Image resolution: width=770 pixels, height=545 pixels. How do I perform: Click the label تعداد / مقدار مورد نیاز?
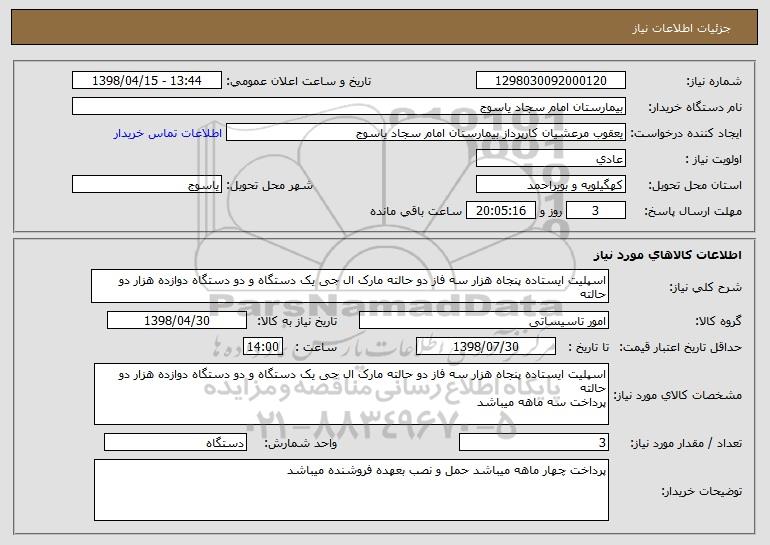point(686,443)
